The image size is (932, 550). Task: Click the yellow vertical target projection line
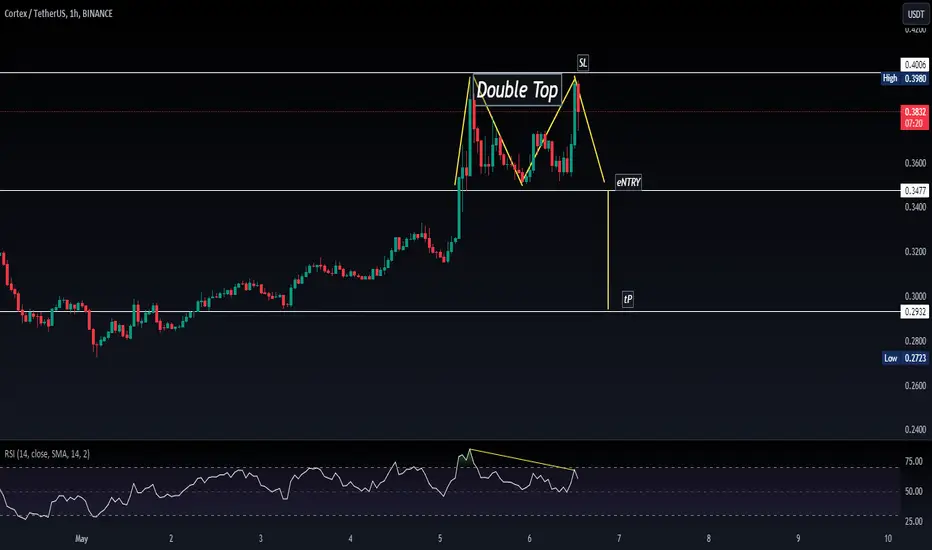[608, 250]
